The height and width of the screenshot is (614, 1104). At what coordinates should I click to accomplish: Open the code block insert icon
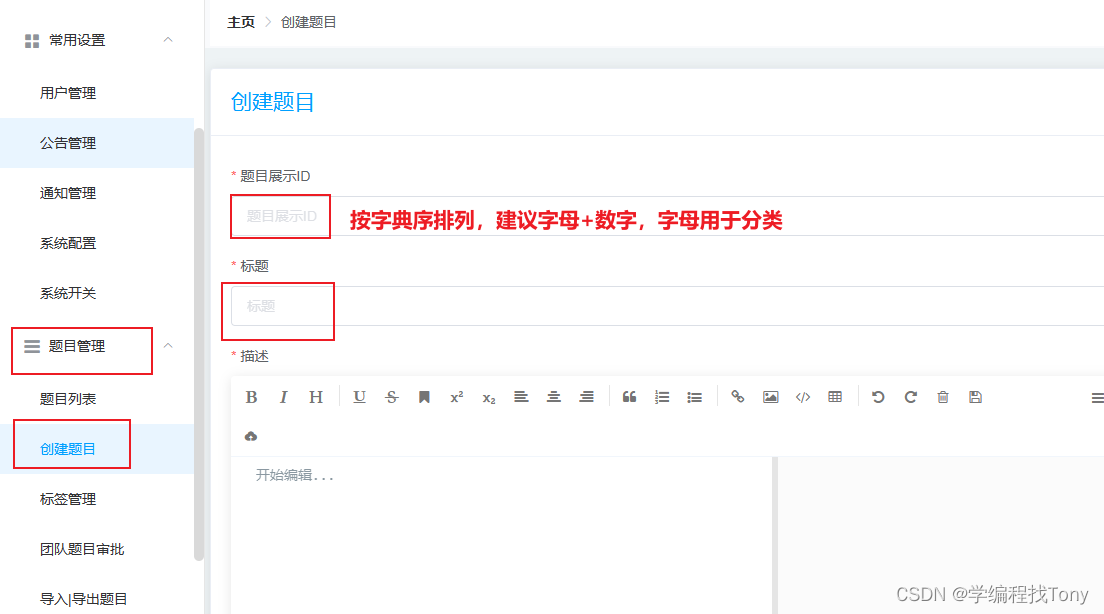pyautogui.click(x=803, y=396)
